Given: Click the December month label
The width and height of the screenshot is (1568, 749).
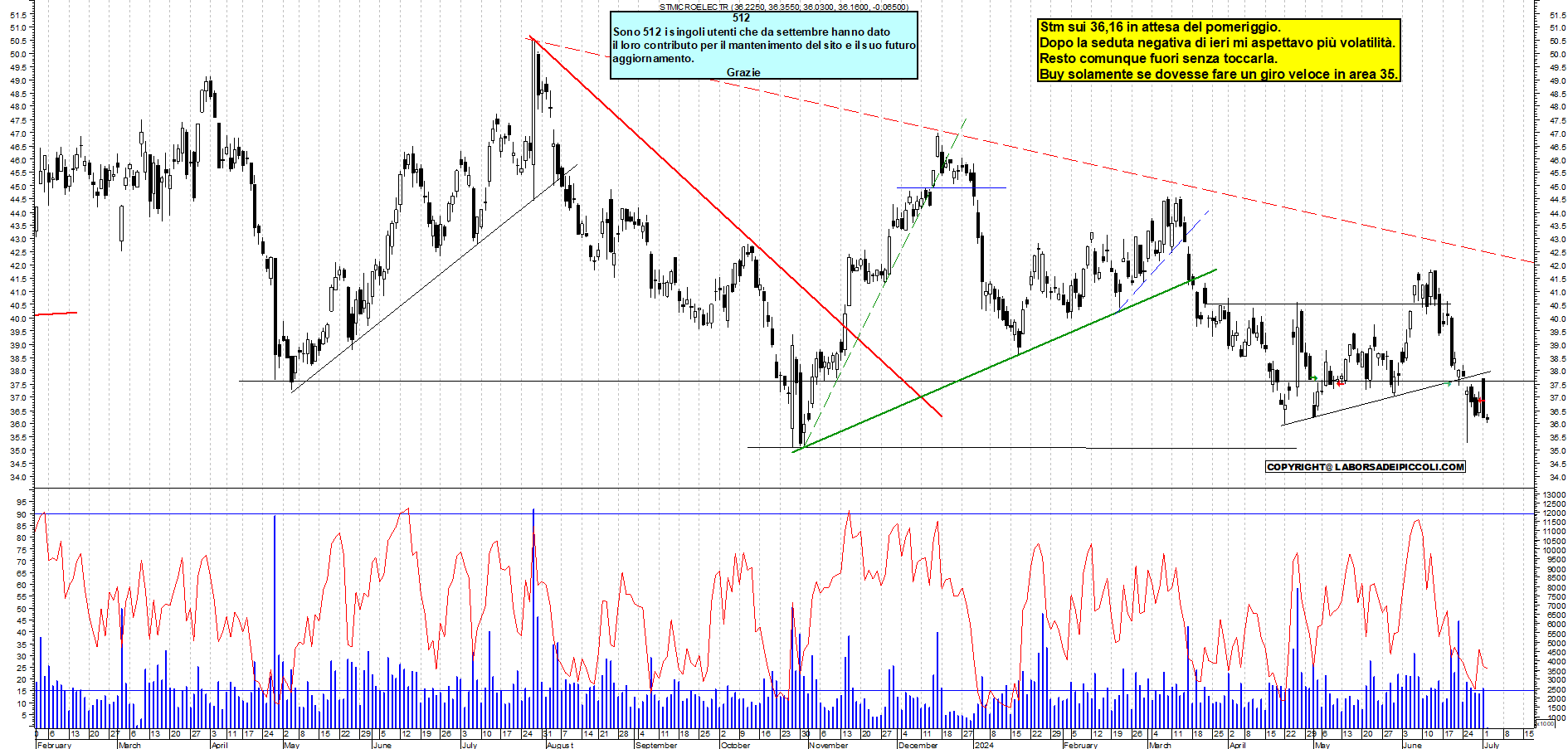Looking at the screenshot, I should (918, 745).
